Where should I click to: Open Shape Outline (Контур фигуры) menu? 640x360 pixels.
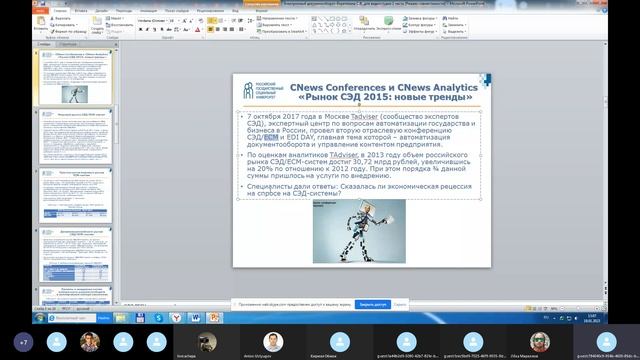(419, 25)
